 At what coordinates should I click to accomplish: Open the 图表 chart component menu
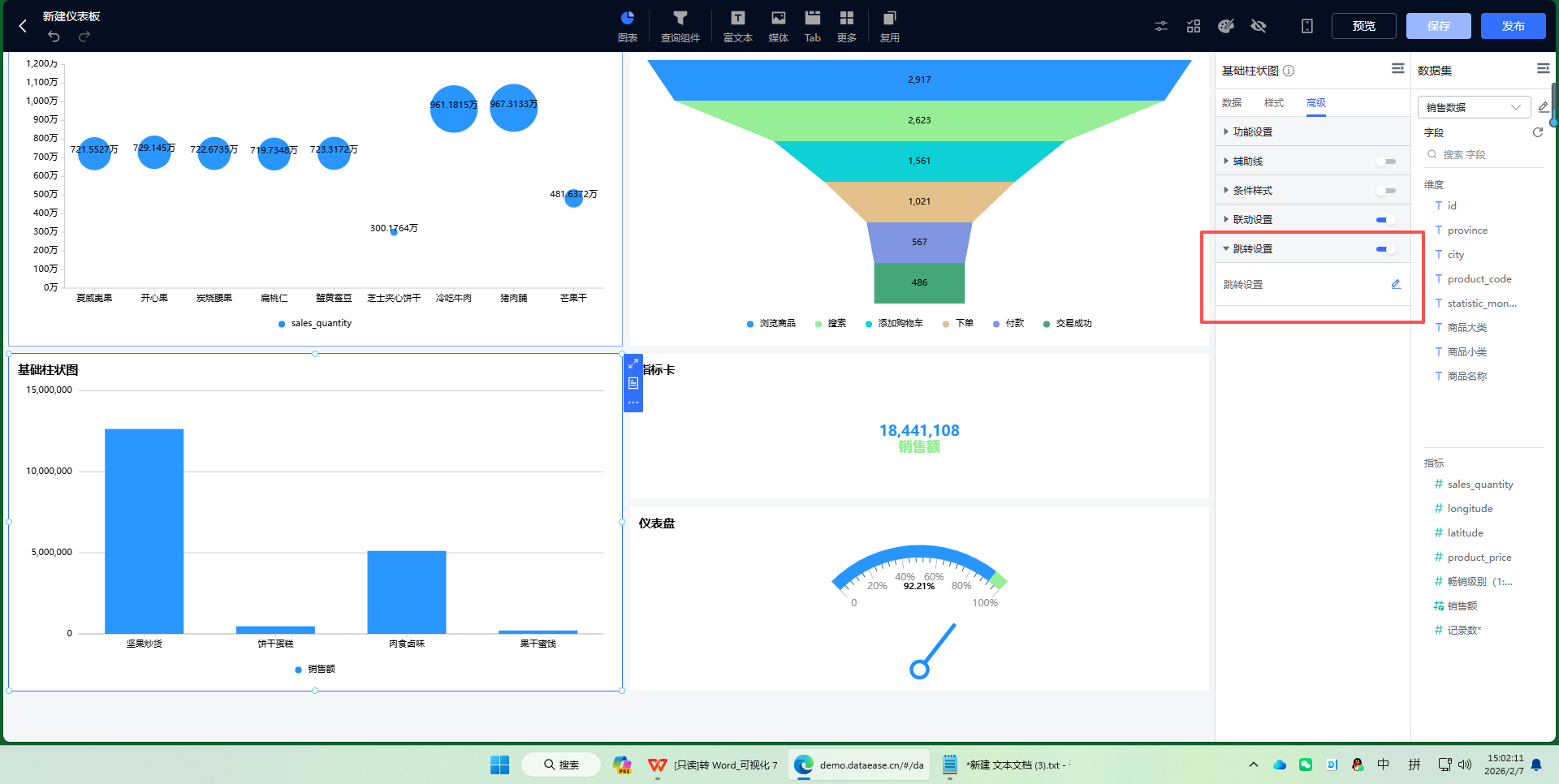[628, 26]
